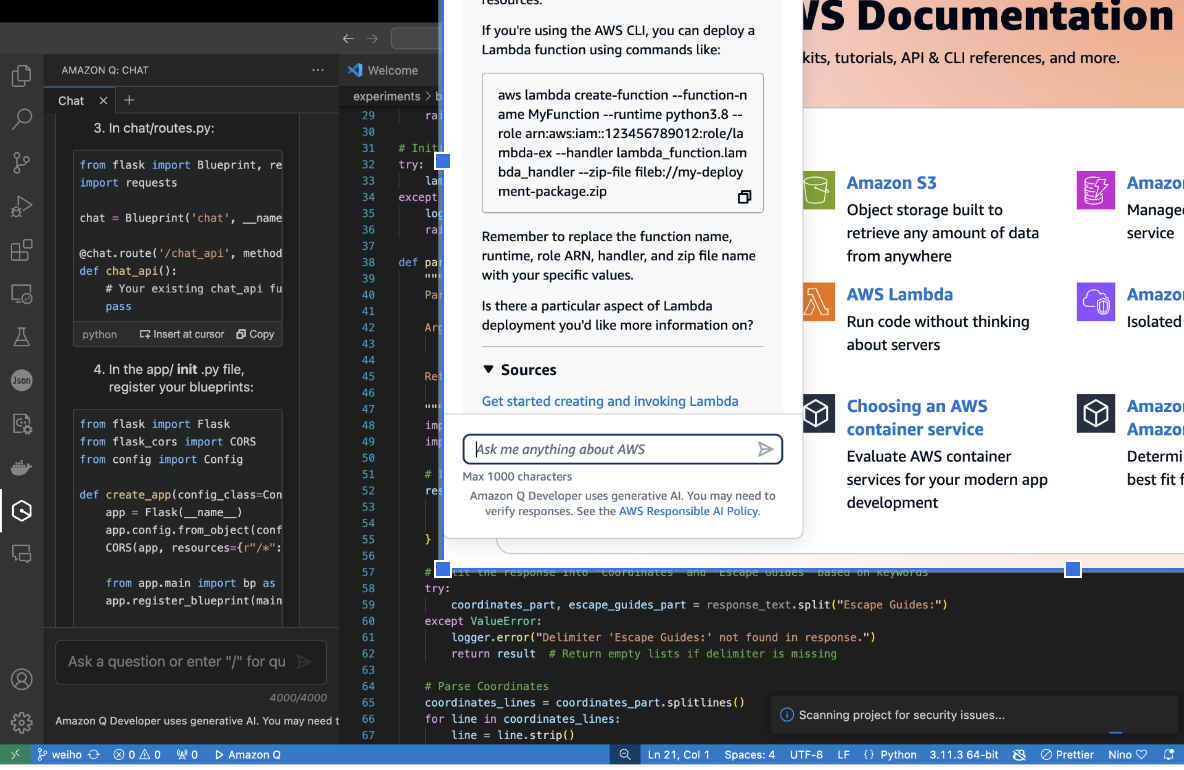Collapse the Sources section
Image resolution: width=1184 pixels, height=770 pixels.
(520, 370)
